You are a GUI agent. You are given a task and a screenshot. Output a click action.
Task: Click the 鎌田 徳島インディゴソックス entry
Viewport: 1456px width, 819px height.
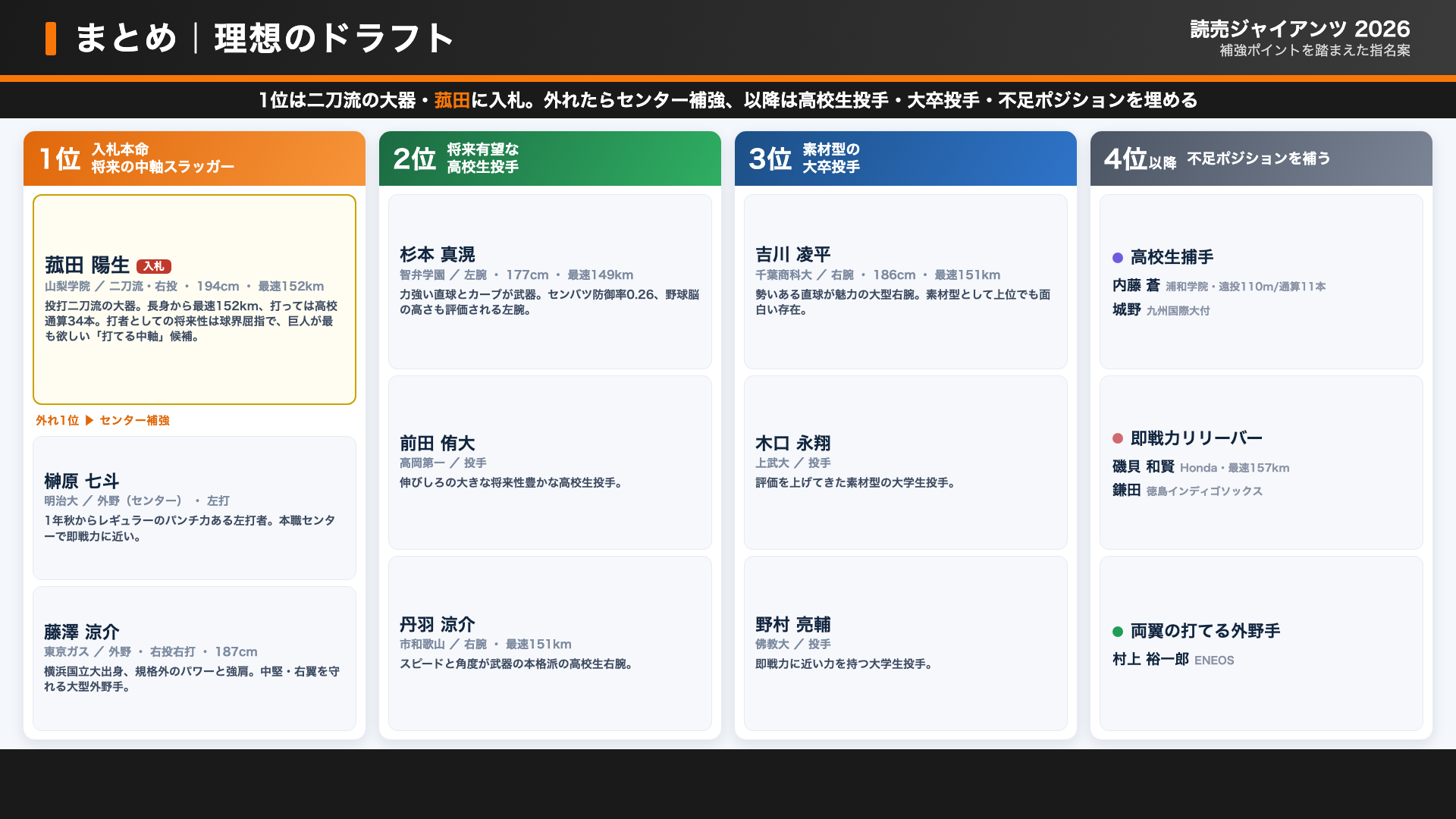[1188, 491]
